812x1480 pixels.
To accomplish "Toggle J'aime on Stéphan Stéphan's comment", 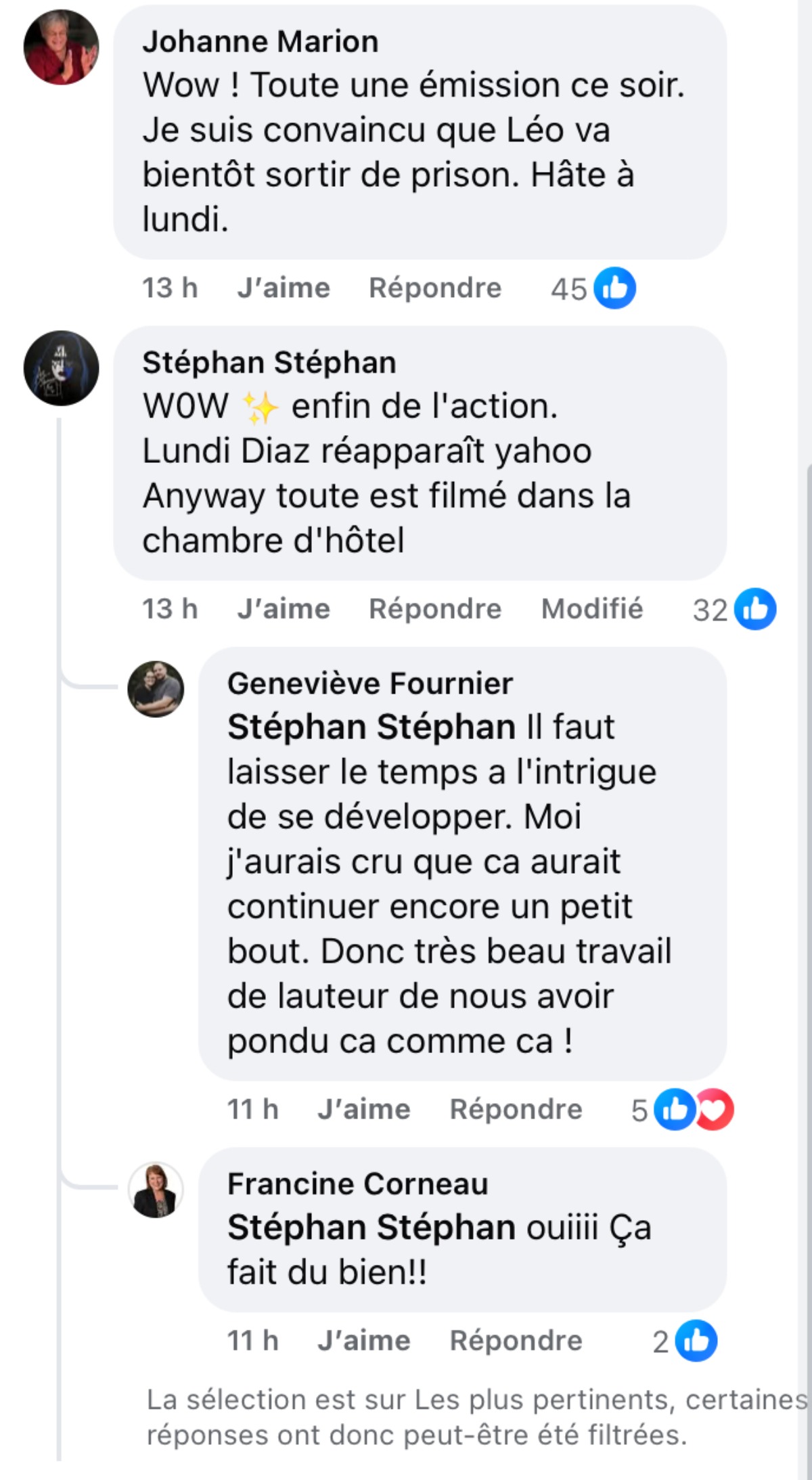I will pos(284,609).
